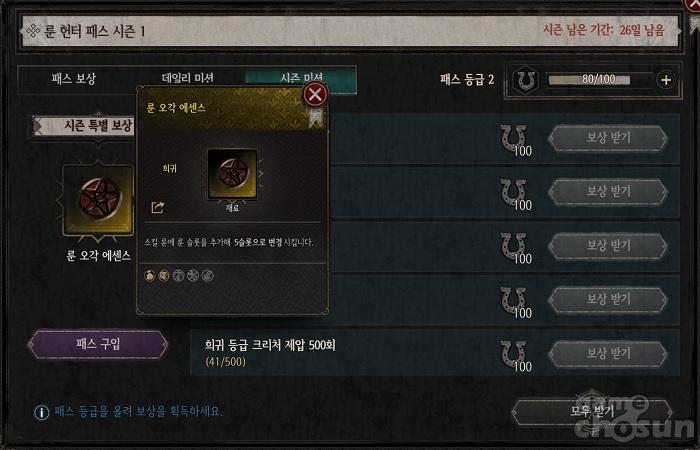Click the second gold scroll icon in popup
700x450 pixels.
(164, 275)
